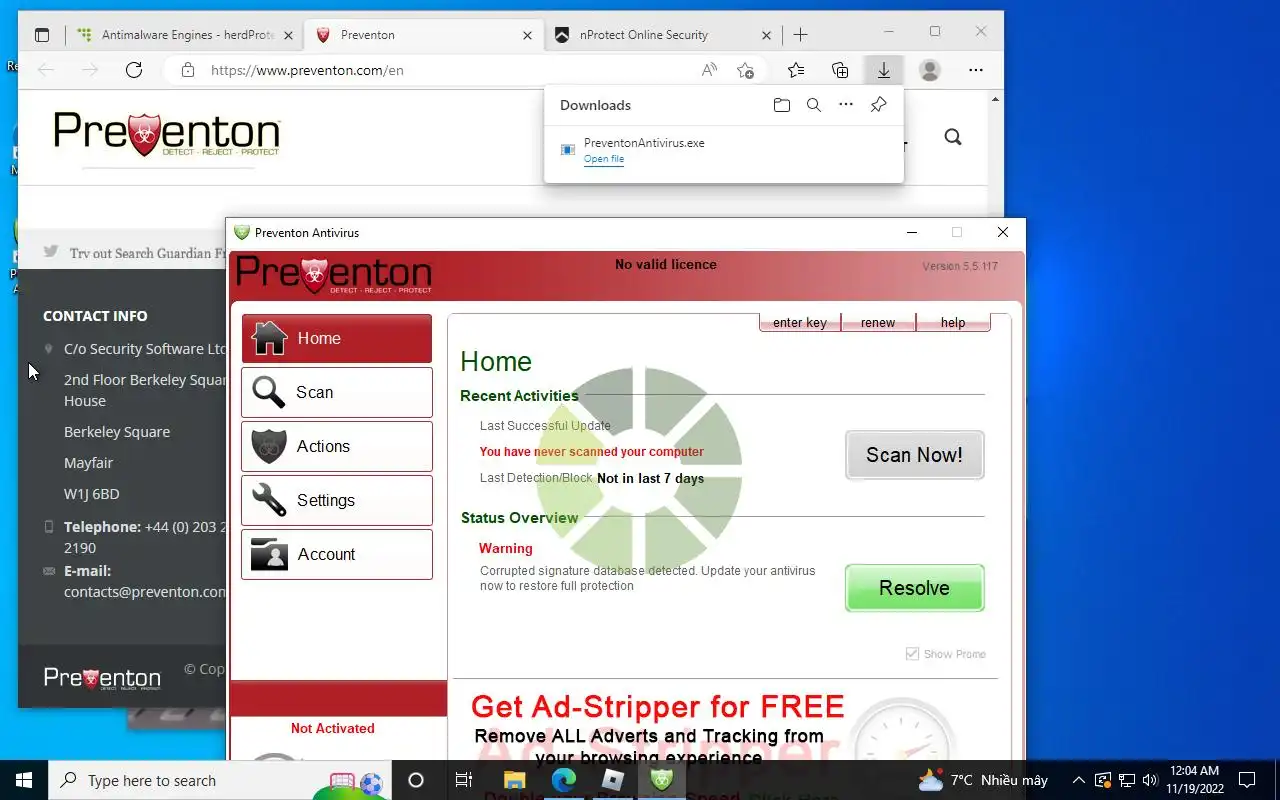Open the Scan section in Preventon sidebar

(337, 392)
